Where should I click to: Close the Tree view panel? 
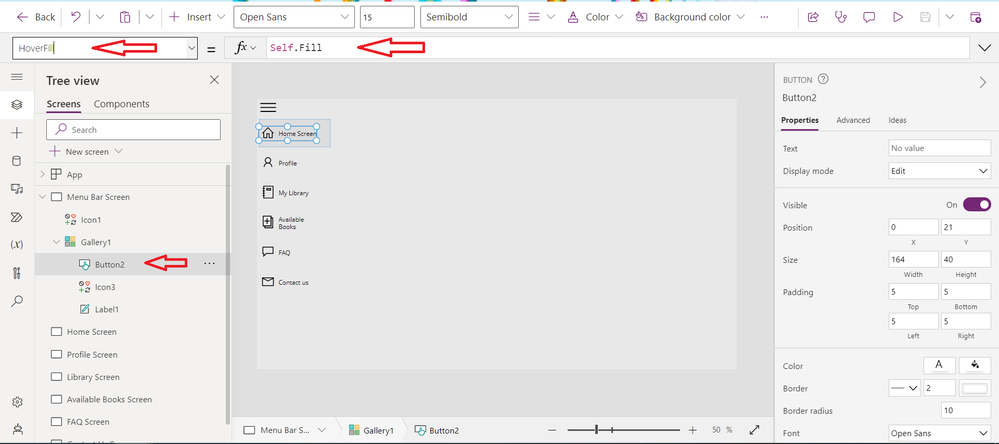tap(214, 80)
